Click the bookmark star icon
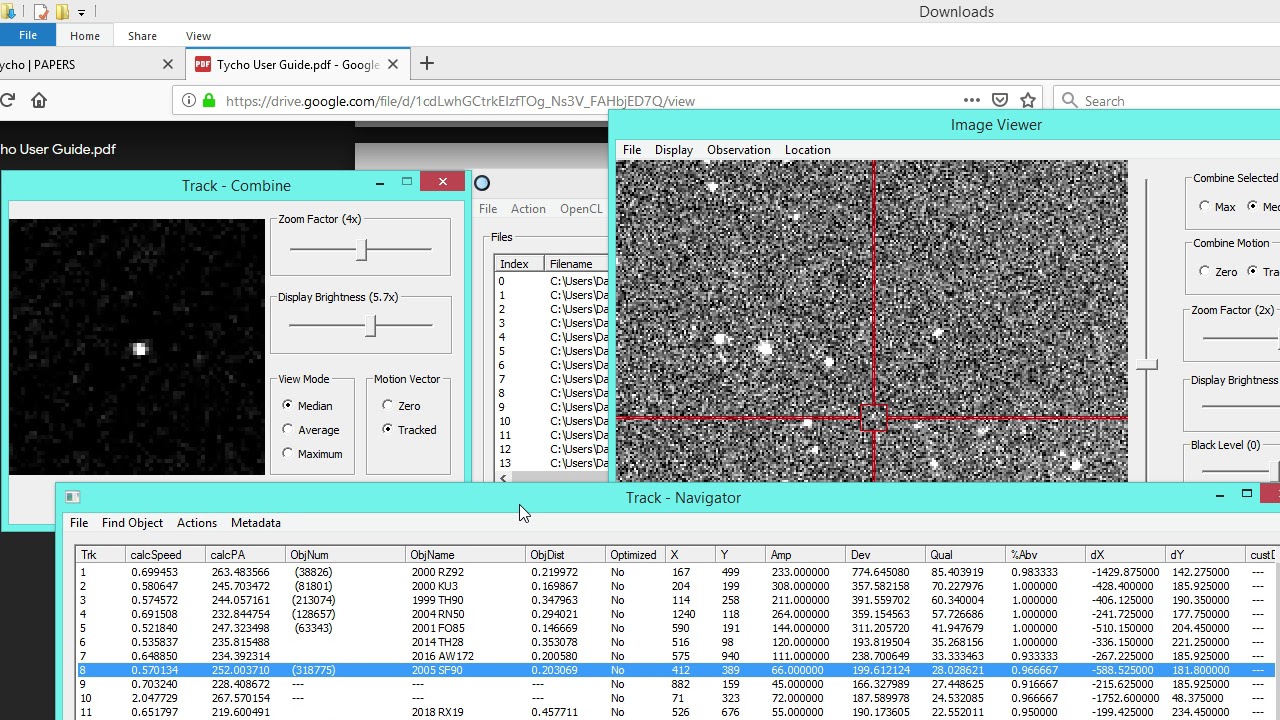This screenshot has height=720, width=1280. pyautogui.click(x=1028, y=100)
